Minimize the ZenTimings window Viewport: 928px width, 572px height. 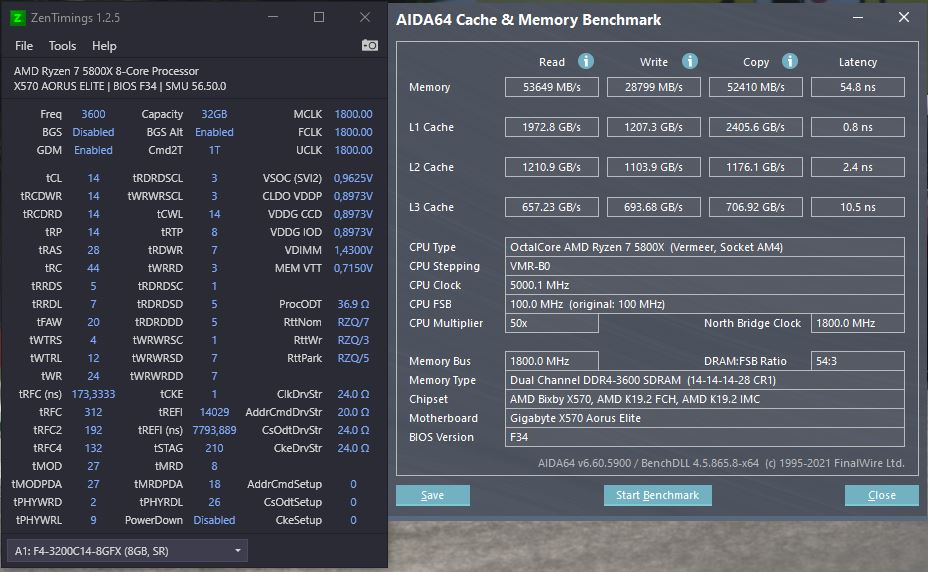coord(273,17)
